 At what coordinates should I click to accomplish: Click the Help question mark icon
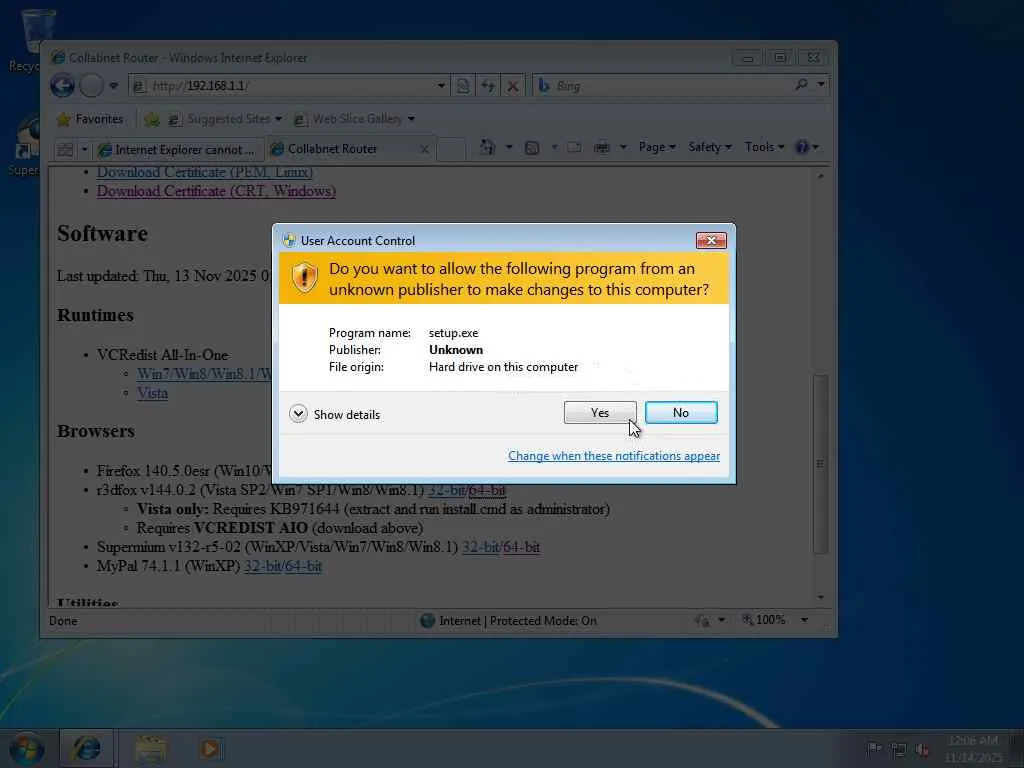(x=801, y=147)
